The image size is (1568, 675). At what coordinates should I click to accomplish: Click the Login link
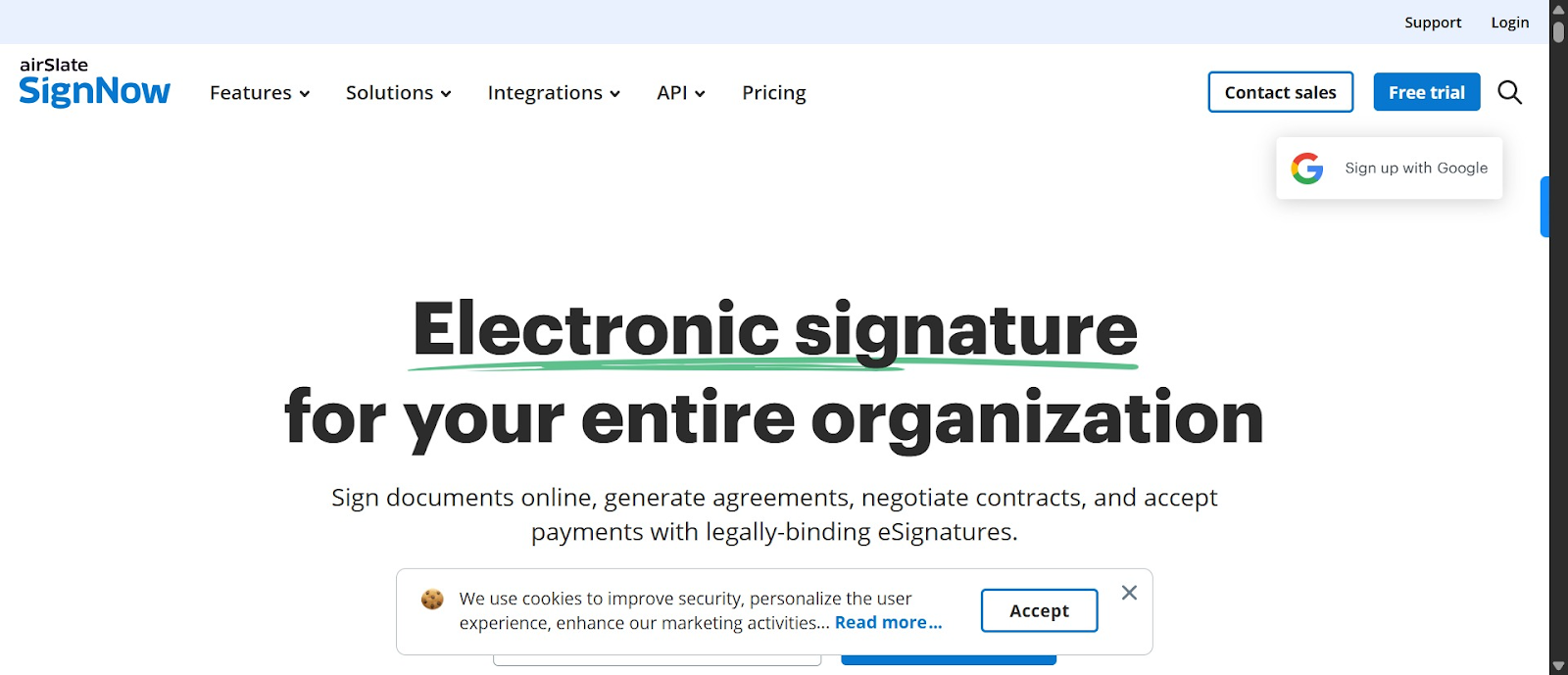[1509, 22]
